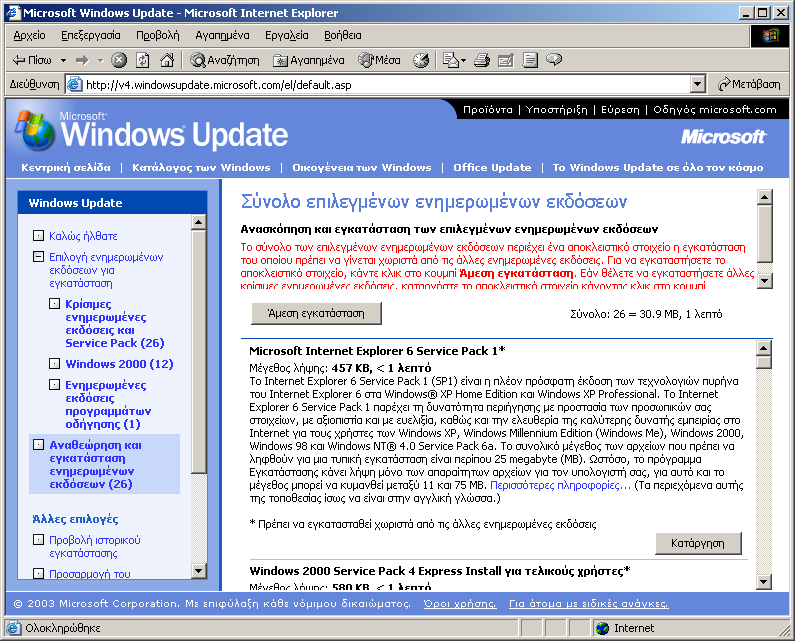795x641 pixels.
Task: Click the Mail icon in toolbar
Action: pos(450,60)
